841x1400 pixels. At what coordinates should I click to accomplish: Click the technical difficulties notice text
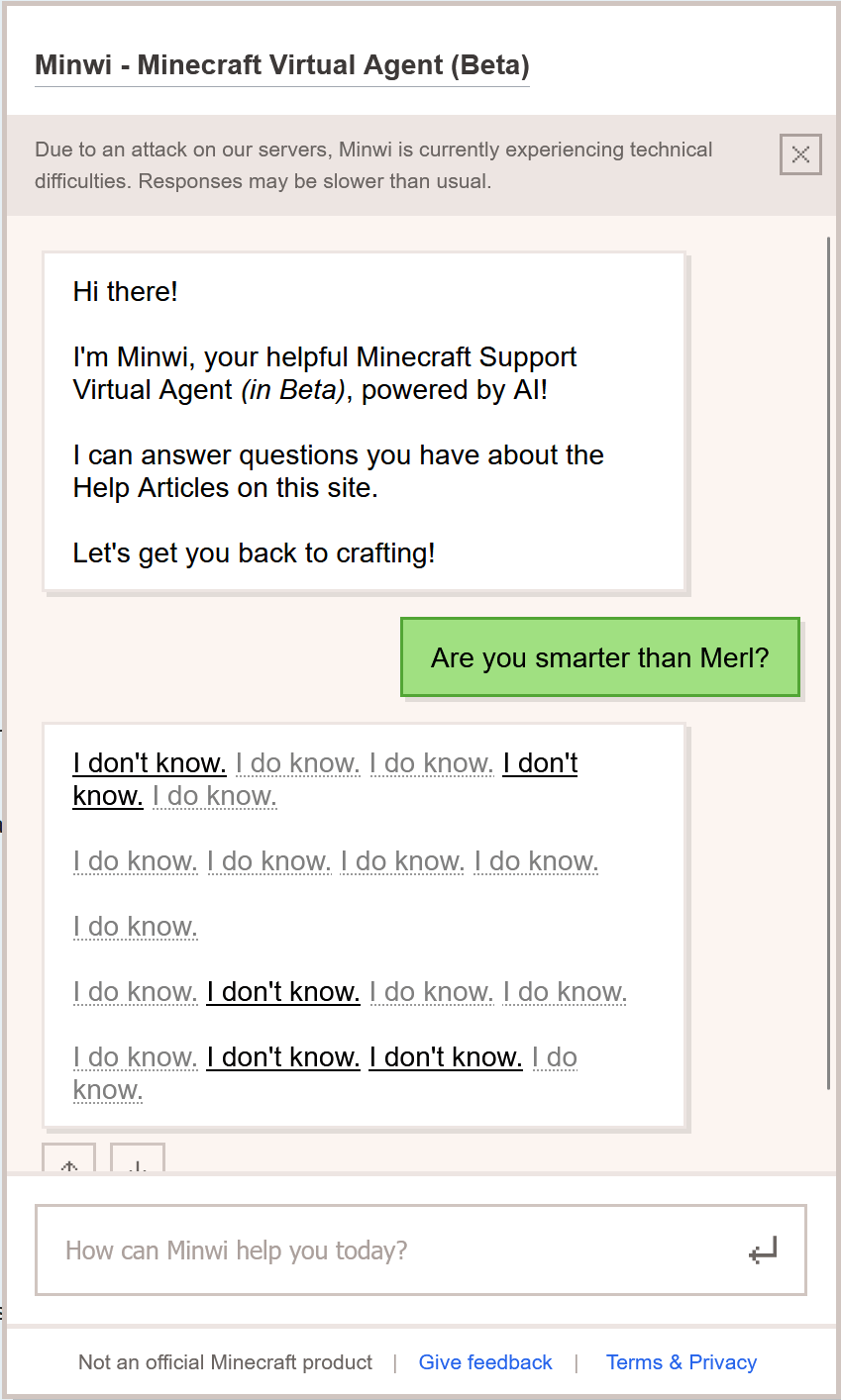374,165
